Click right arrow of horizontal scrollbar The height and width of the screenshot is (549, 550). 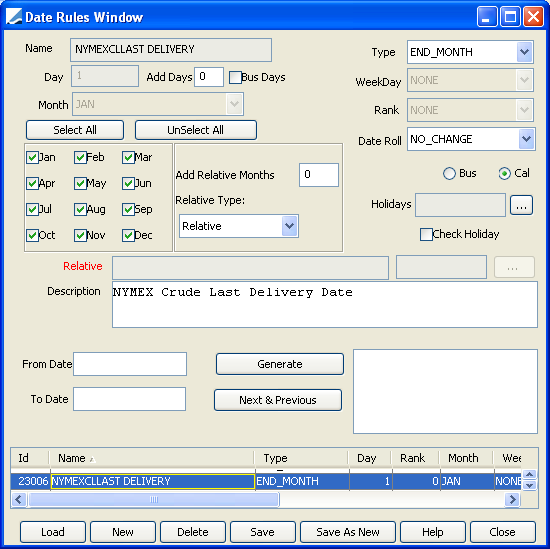coord(512,499)
